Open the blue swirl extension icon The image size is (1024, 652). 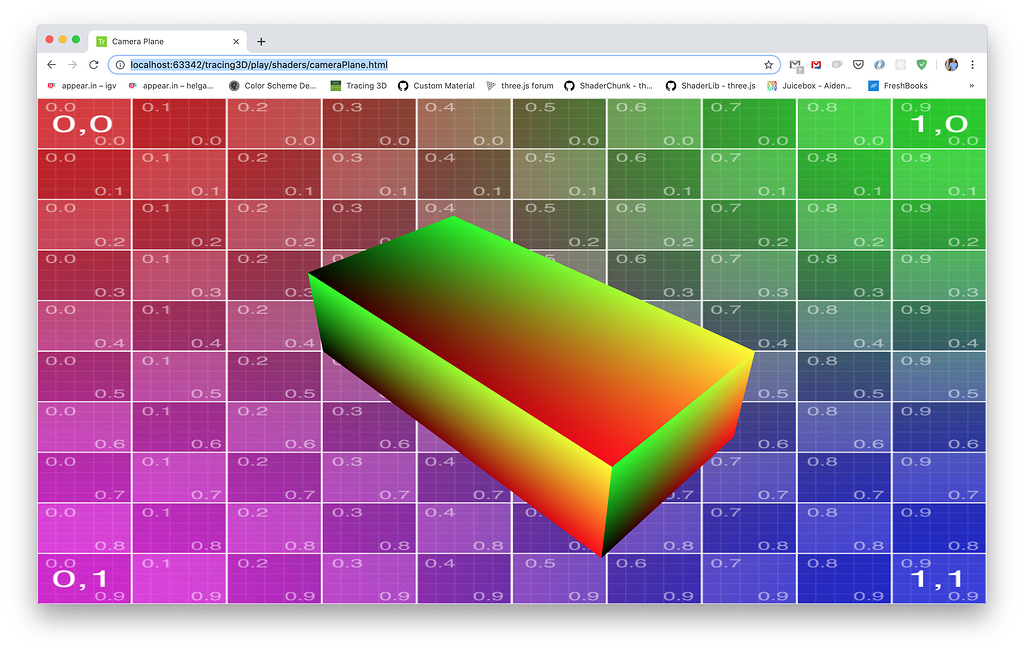click(881, 64)
